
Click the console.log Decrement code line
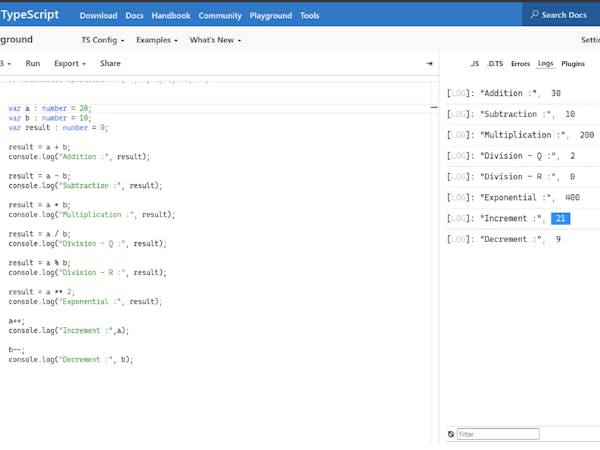[x=71, y=360]
